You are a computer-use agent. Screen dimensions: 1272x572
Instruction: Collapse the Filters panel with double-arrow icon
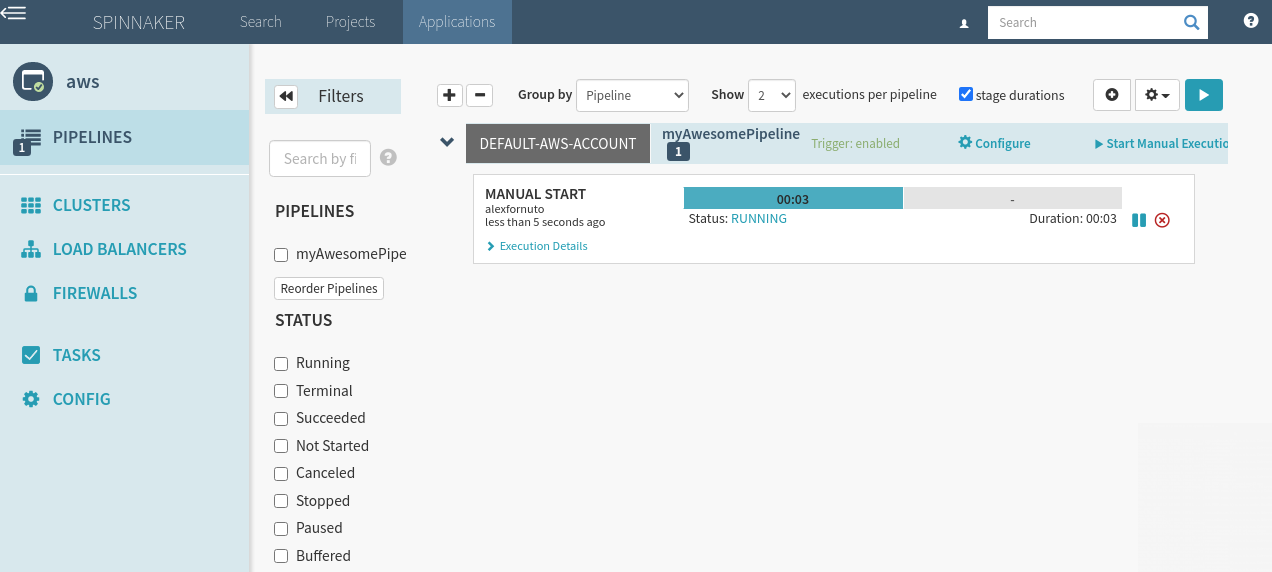(286, 96)
